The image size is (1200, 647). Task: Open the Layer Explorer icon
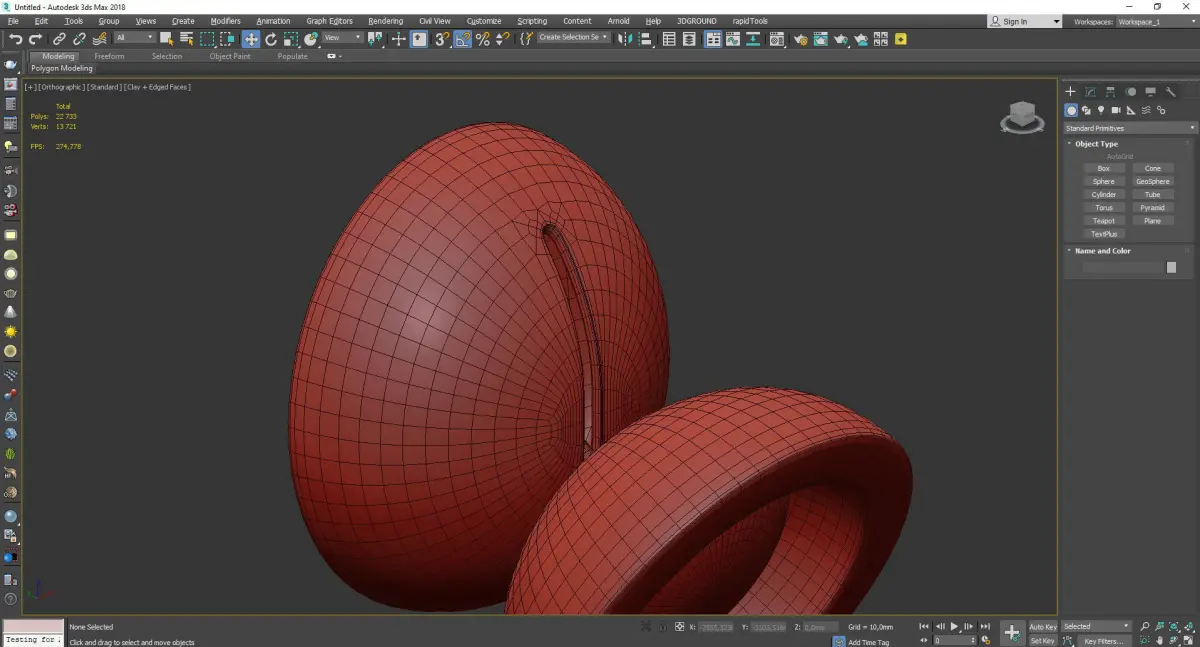click(691, 39)
